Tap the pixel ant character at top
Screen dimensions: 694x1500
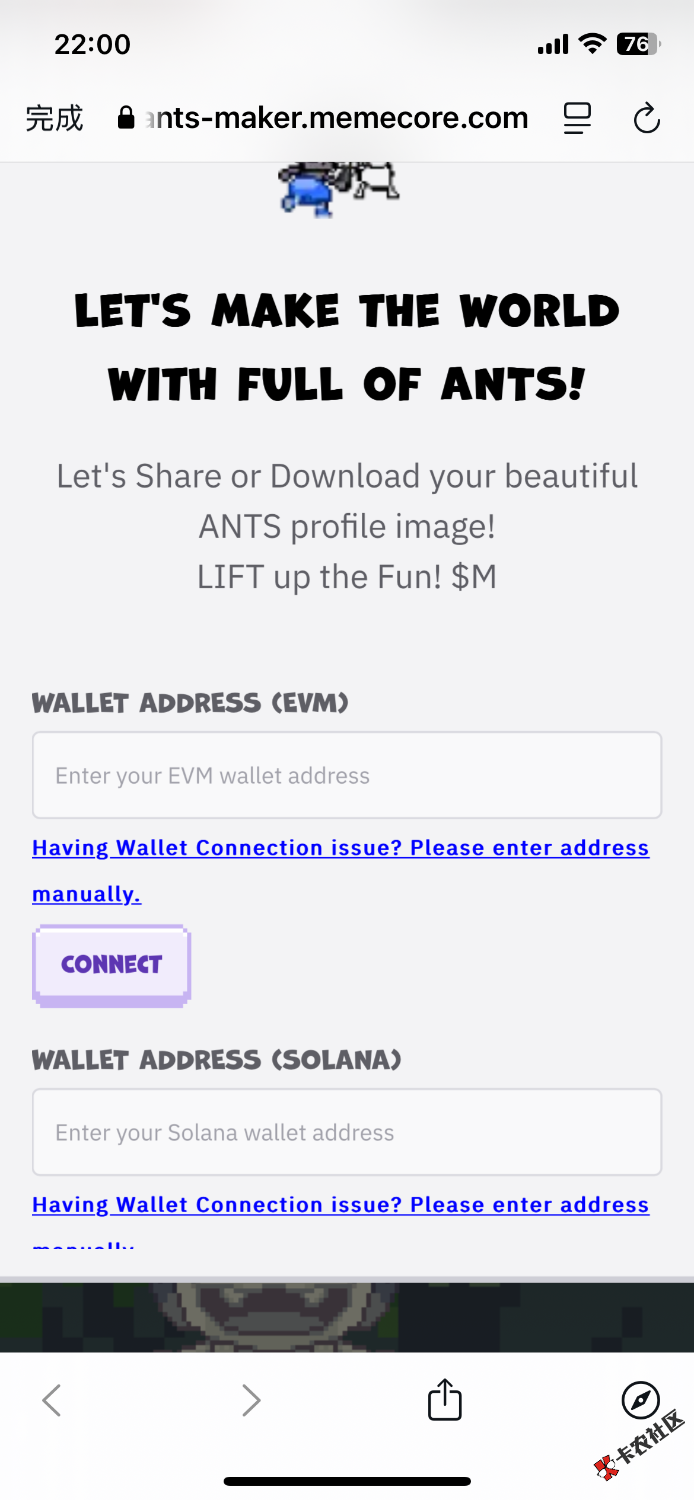point(338,187)
